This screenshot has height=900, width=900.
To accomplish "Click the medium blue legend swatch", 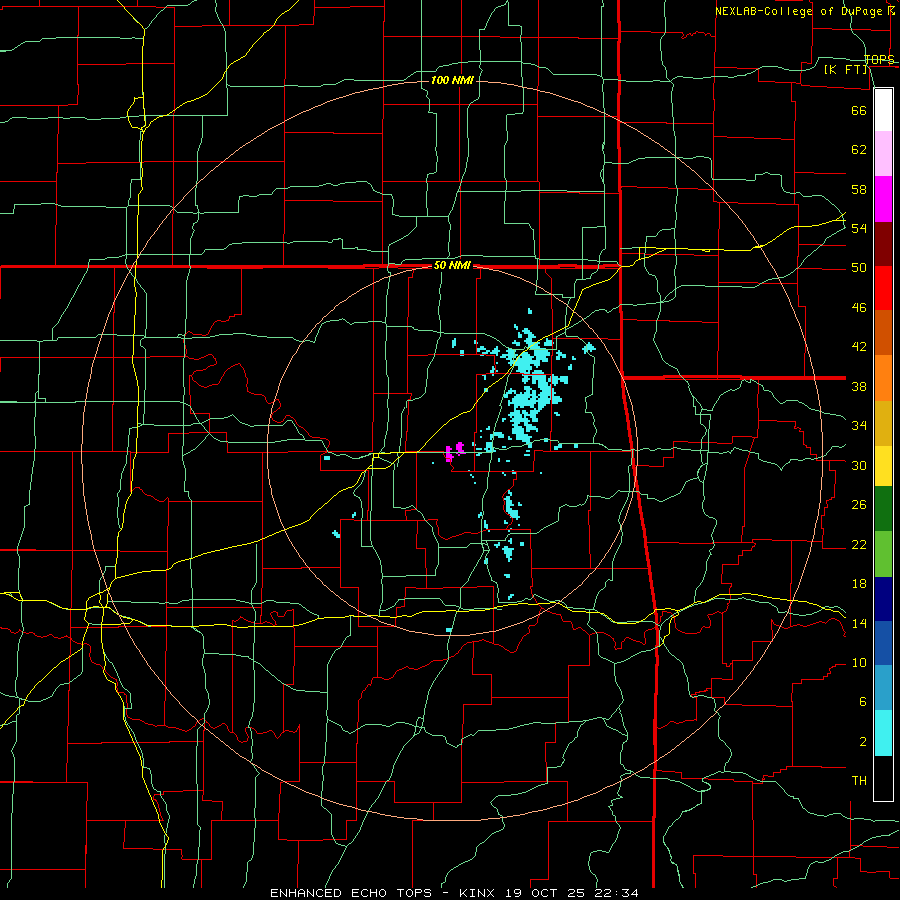I will 883,643.
